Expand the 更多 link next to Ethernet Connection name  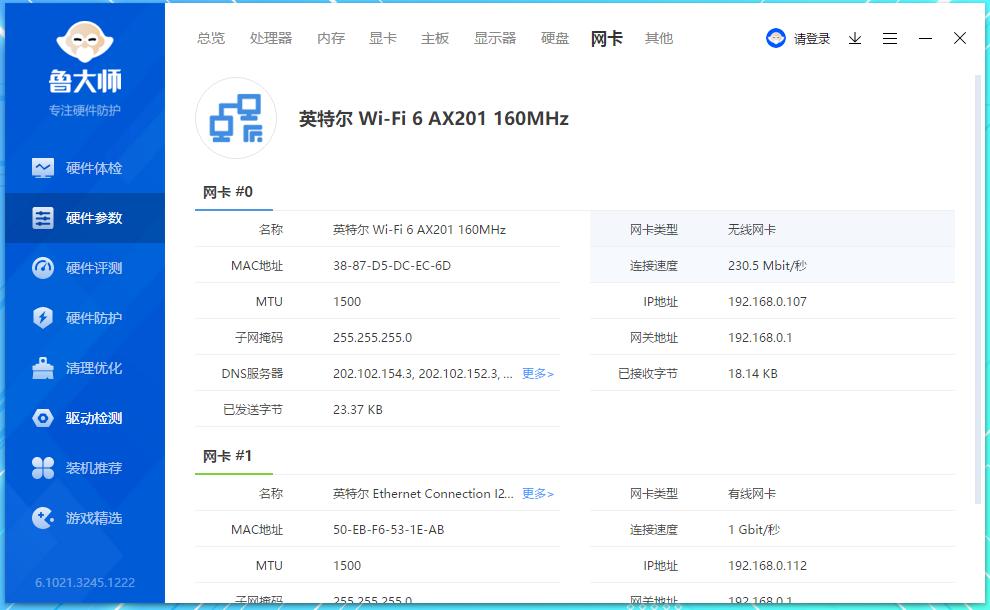pos(537,493)
